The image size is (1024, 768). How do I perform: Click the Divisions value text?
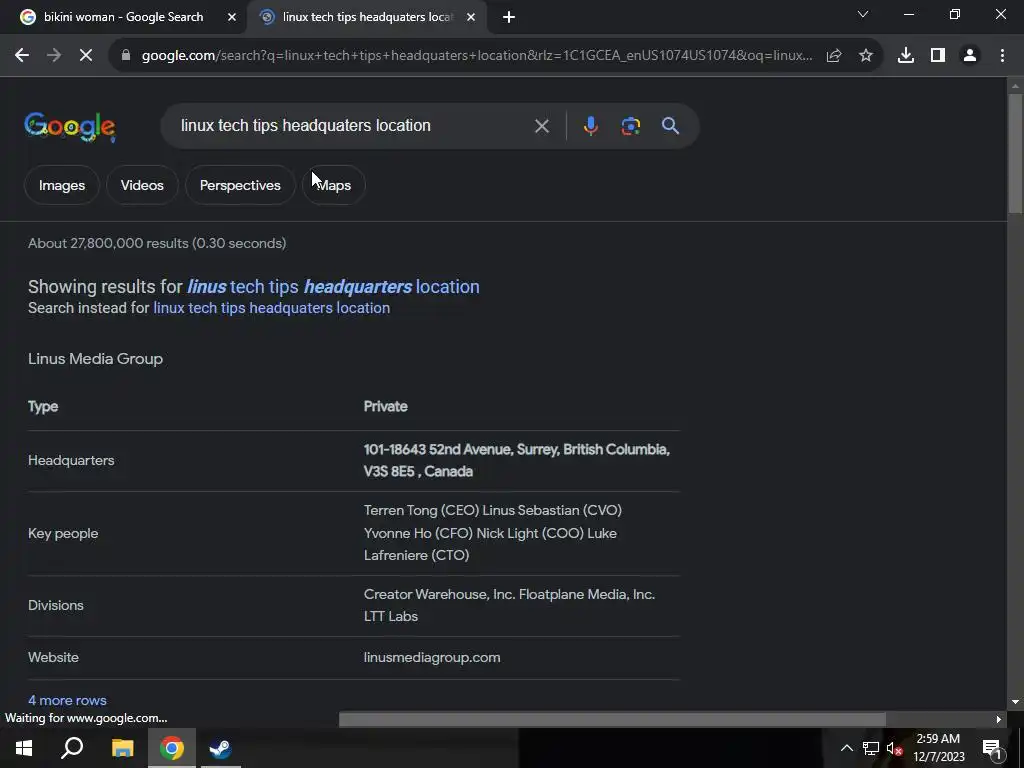coord(509,605)
